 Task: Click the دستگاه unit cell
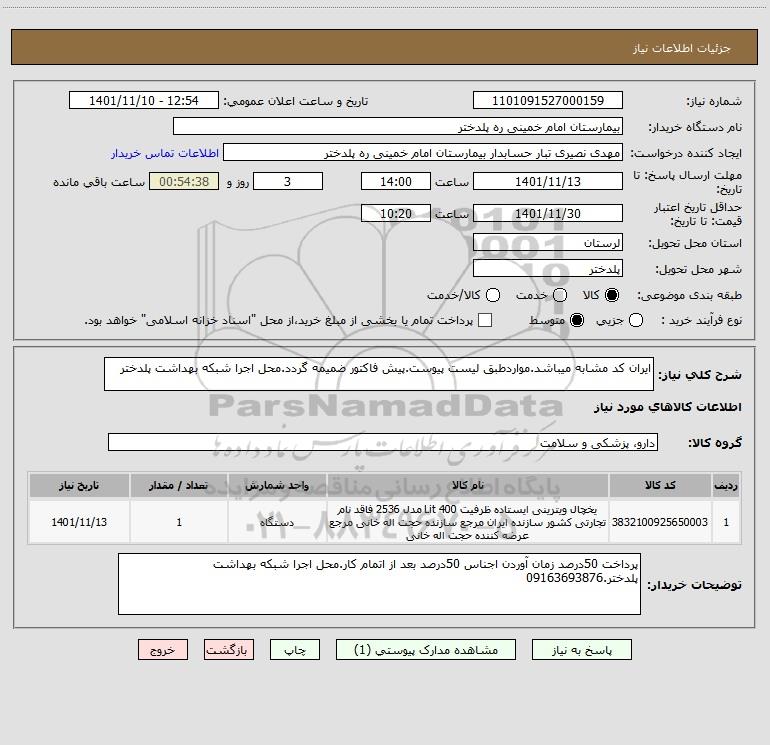pos(277,522)
